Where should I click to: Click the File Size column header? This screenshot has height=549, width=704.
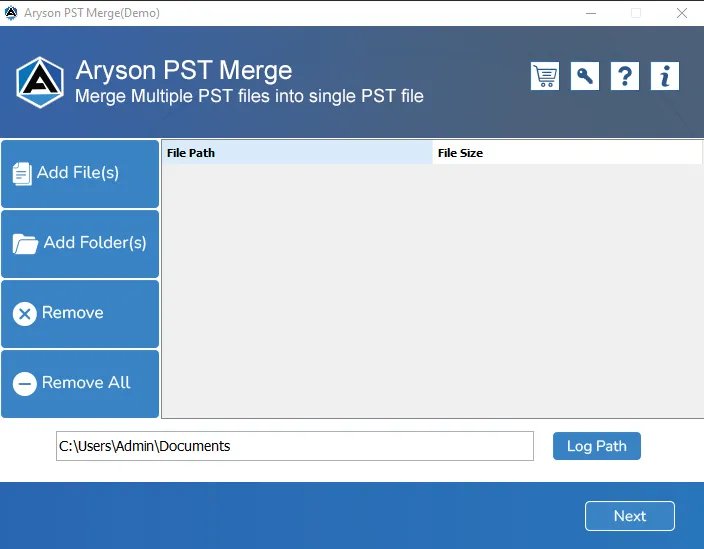point(567,153)
